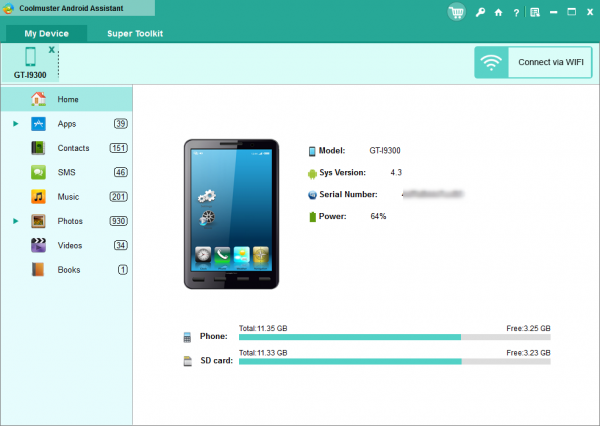Select the Videos clapperboard icon
This screenshot has width=600, height=426.
click(x=38, y=245)
